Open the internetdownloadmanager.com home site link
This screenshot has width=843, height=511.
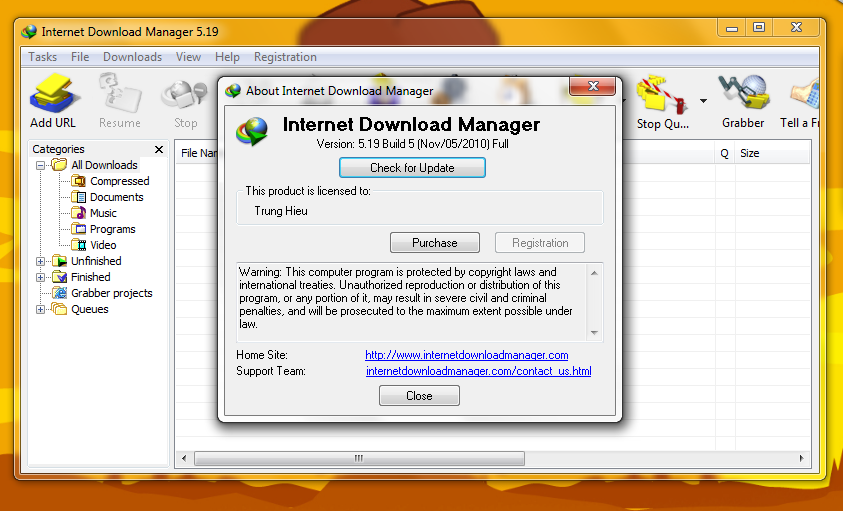(467, 355)
